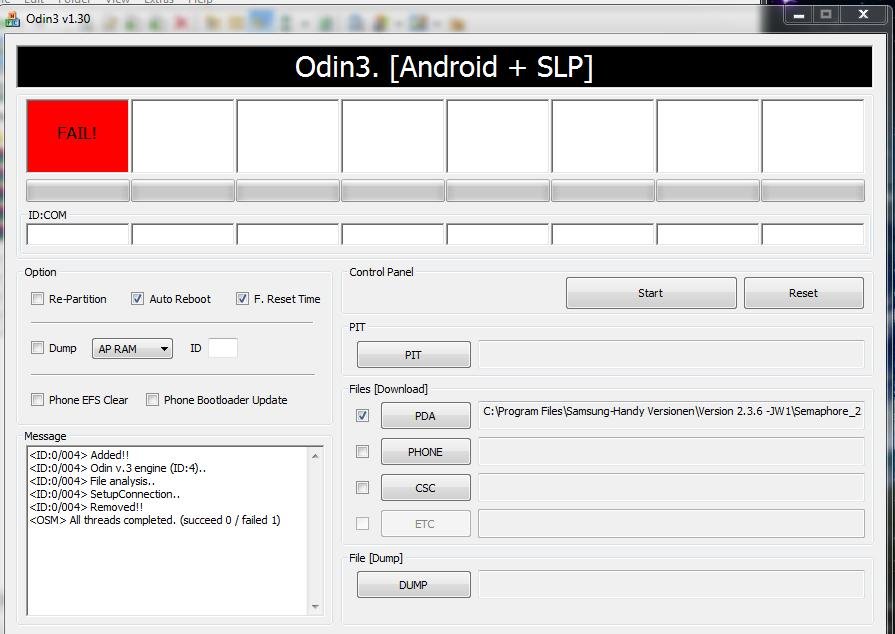
Task: Select the "<ID:0/004> Added!!" log line
Action: click(x=79, y=455)
